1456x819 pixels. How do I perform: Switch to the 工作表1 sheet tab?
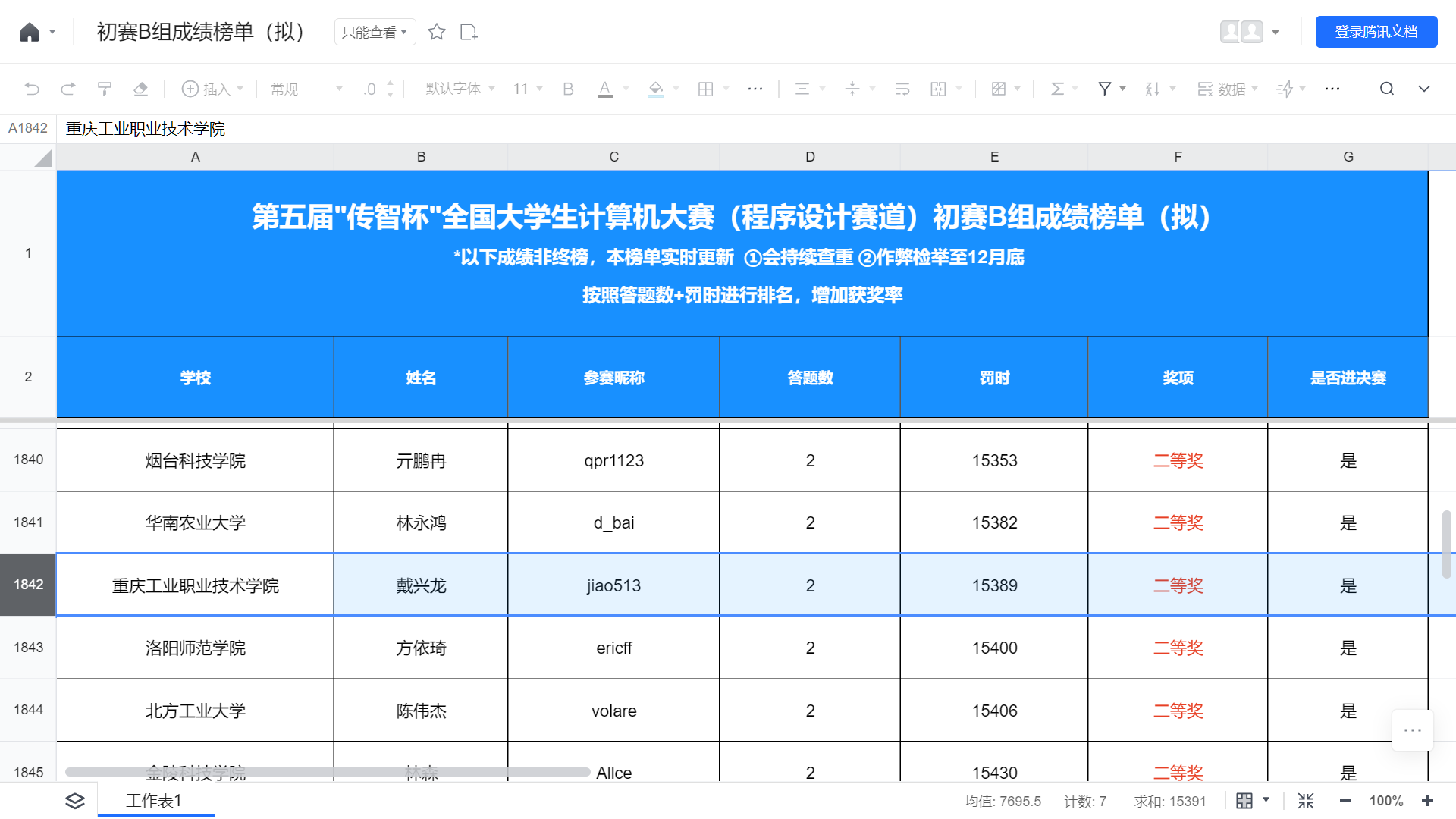[x=154, y=801]
